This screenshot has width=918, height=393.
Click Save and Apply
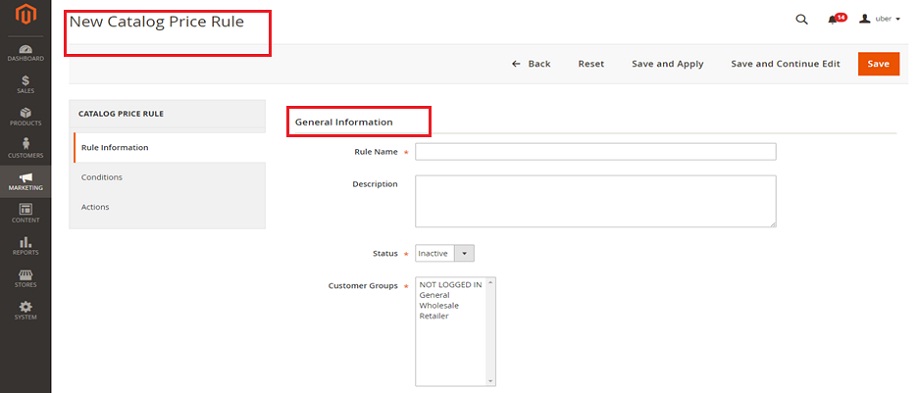pos(667,64)
